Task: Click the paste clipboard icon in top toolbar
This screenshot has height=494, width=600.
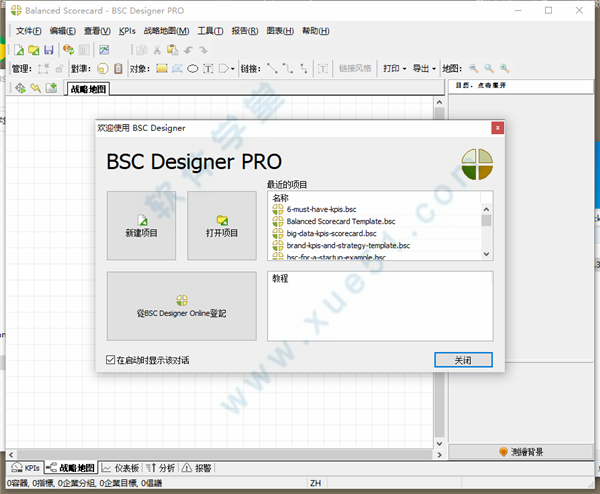Action: pos(172,50)
